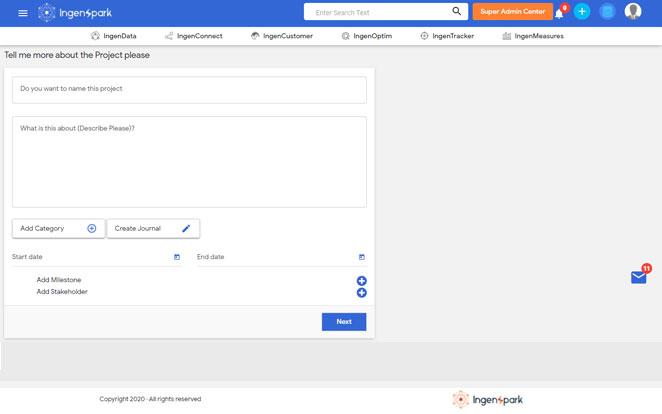Viewport: 662px width, 414px height.
Task: Open the IngenTracker menu
Action: pyautogui.click(x=447, y=36)
